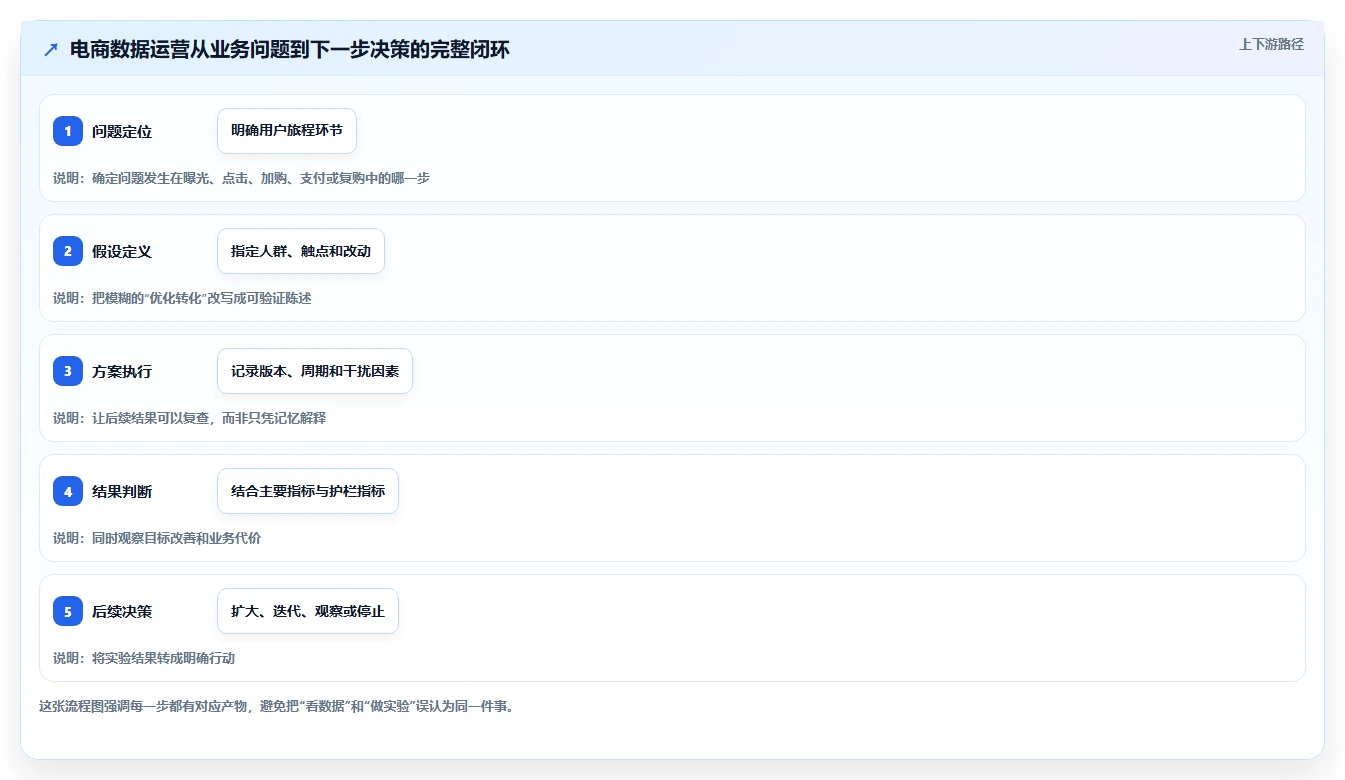Click the 结合主要指标与护栏指标 chip
1345x780 pixels.
click(x=308, y=491)
